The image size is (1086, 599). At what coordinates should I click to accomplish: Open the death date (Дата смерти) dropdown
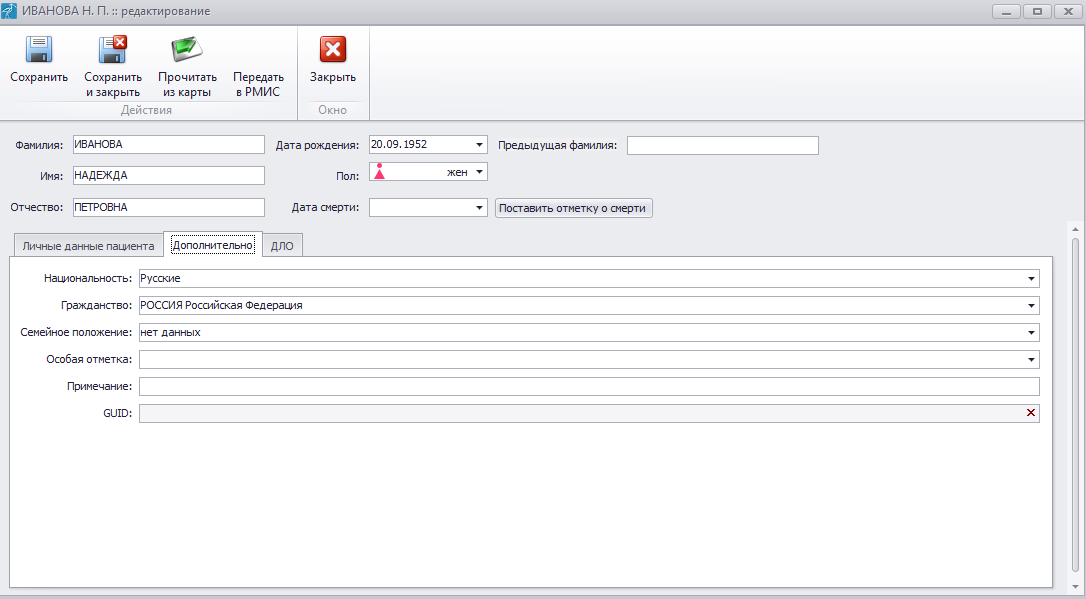480,208
